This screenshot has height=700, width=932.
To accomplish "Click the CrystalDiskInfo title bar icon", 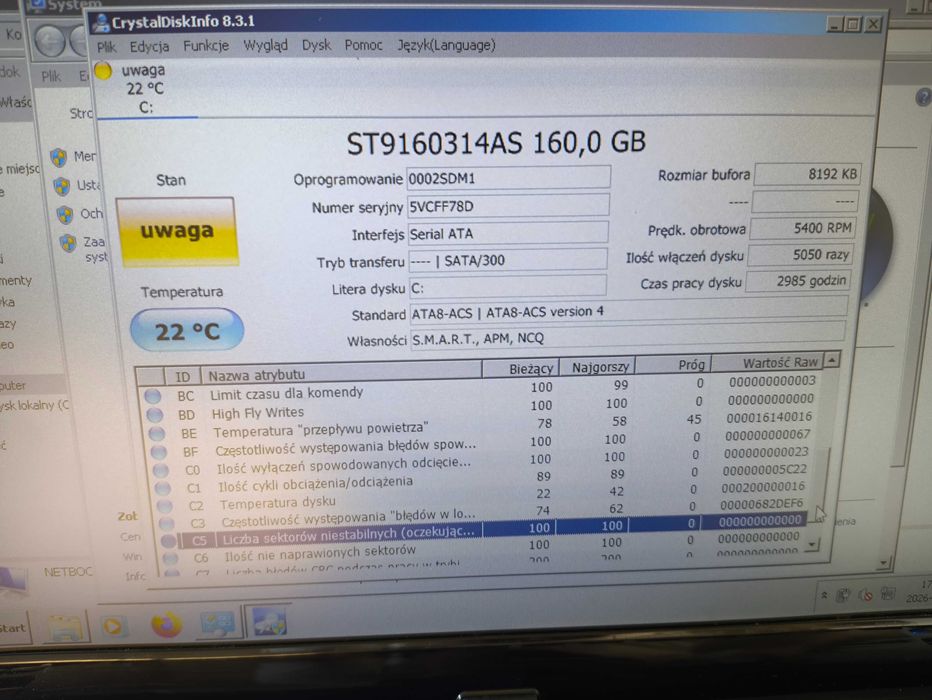I will (101, 23).
